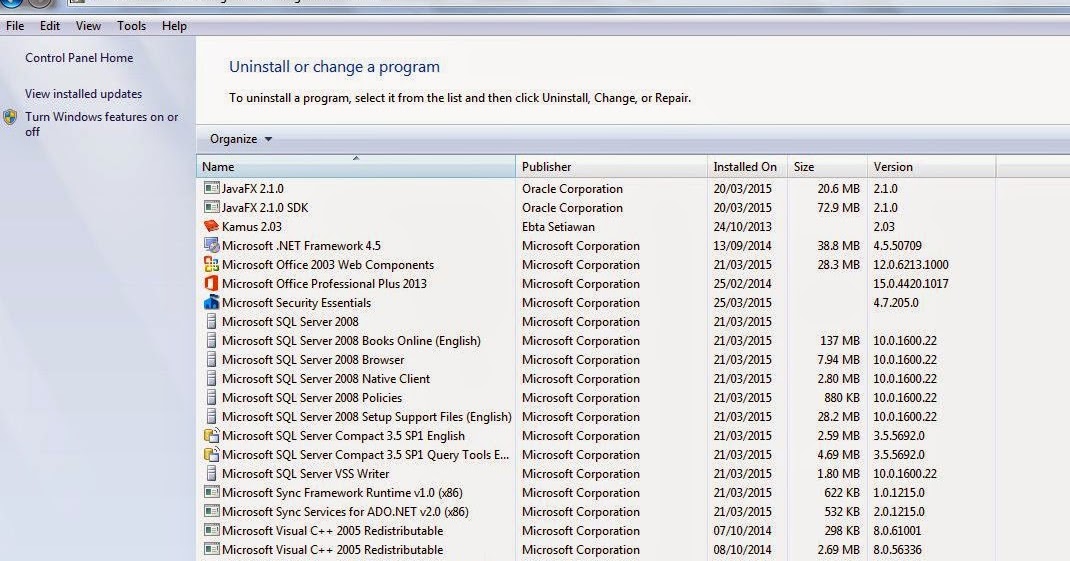Click the Microsoft SQL Server 2008 icon
This screenshot has height=561, width=1070.
pyautogui.click(x=212, y=321)
